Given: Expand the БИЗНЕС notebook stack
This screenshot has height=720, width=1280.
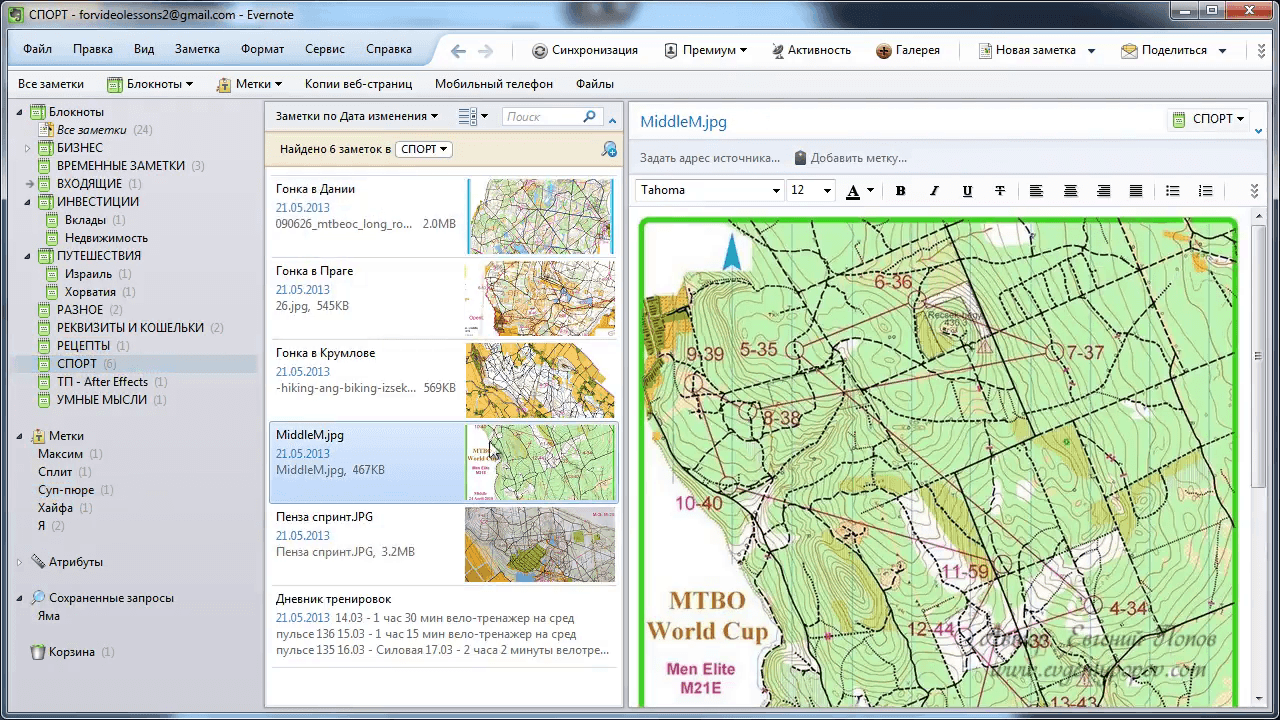Looking at the screenshot, I should (x=29, y=148).
